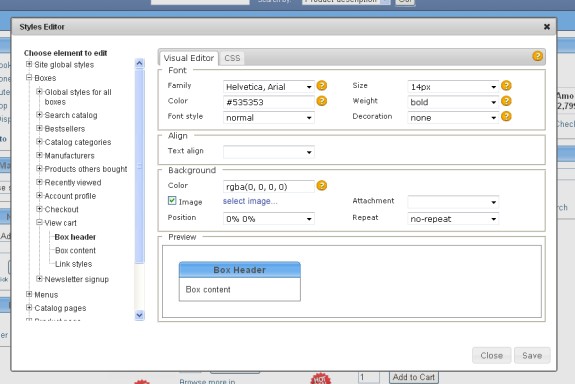575x384 pixels.
Task: Select Box content in the tree
Action: point(75,250)
